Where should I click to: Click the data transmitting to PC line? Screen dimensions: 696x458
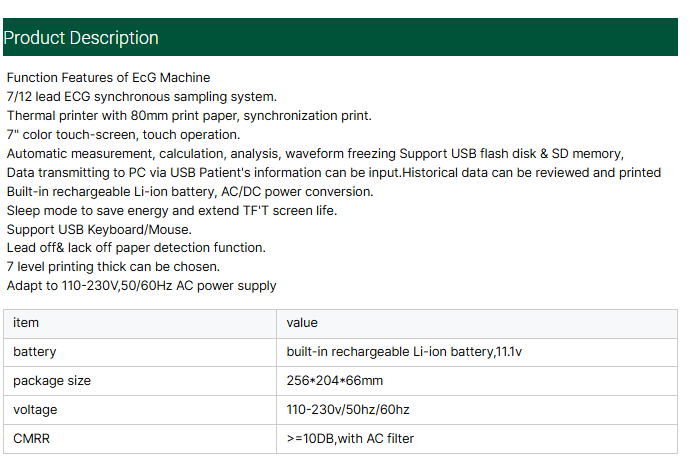(x=333, y=172)
